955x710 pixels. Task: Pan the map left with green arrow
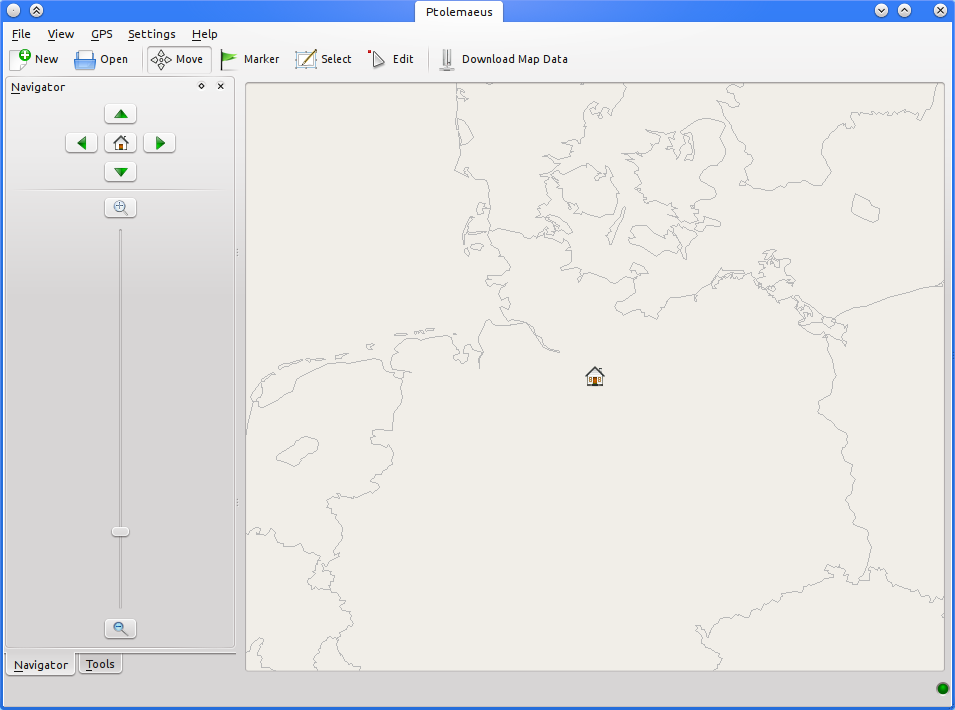pyautogui.click(x=82, y=143)
